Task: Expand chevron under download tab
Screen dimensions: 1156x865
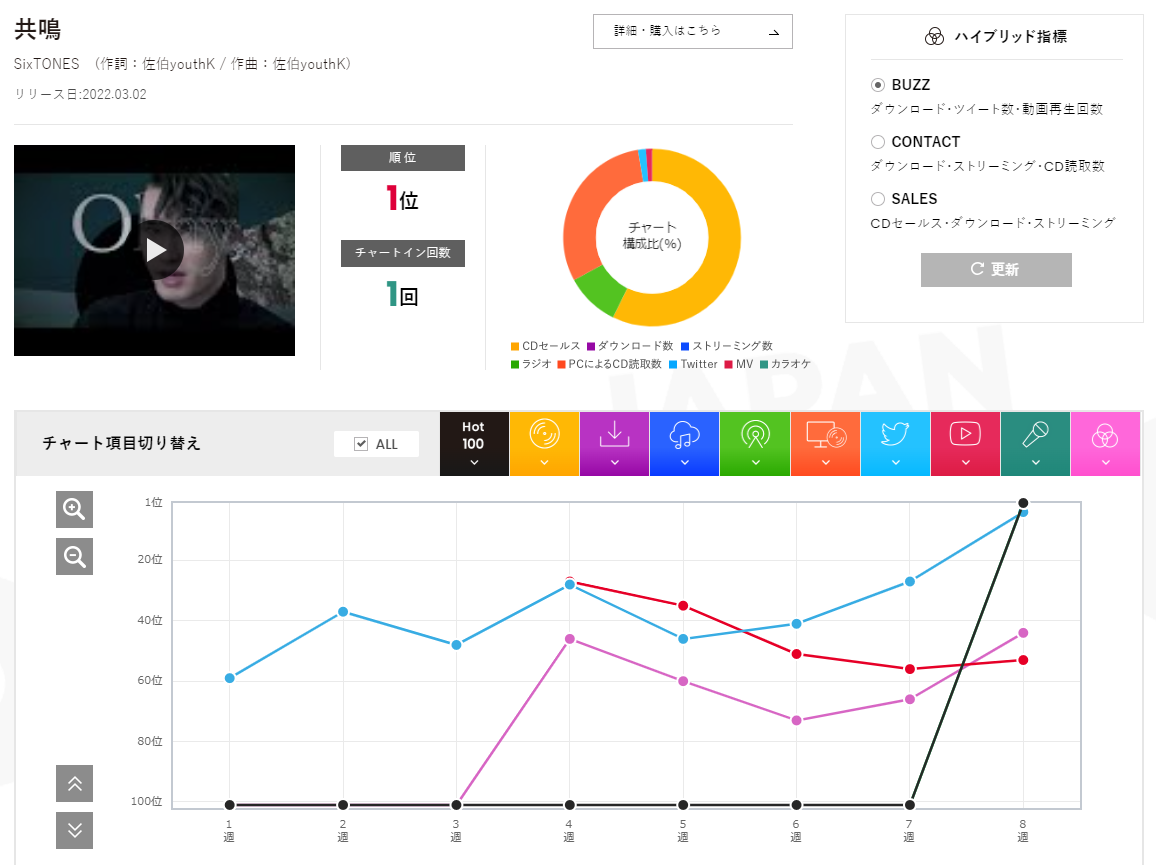Action: click(614, 462)
